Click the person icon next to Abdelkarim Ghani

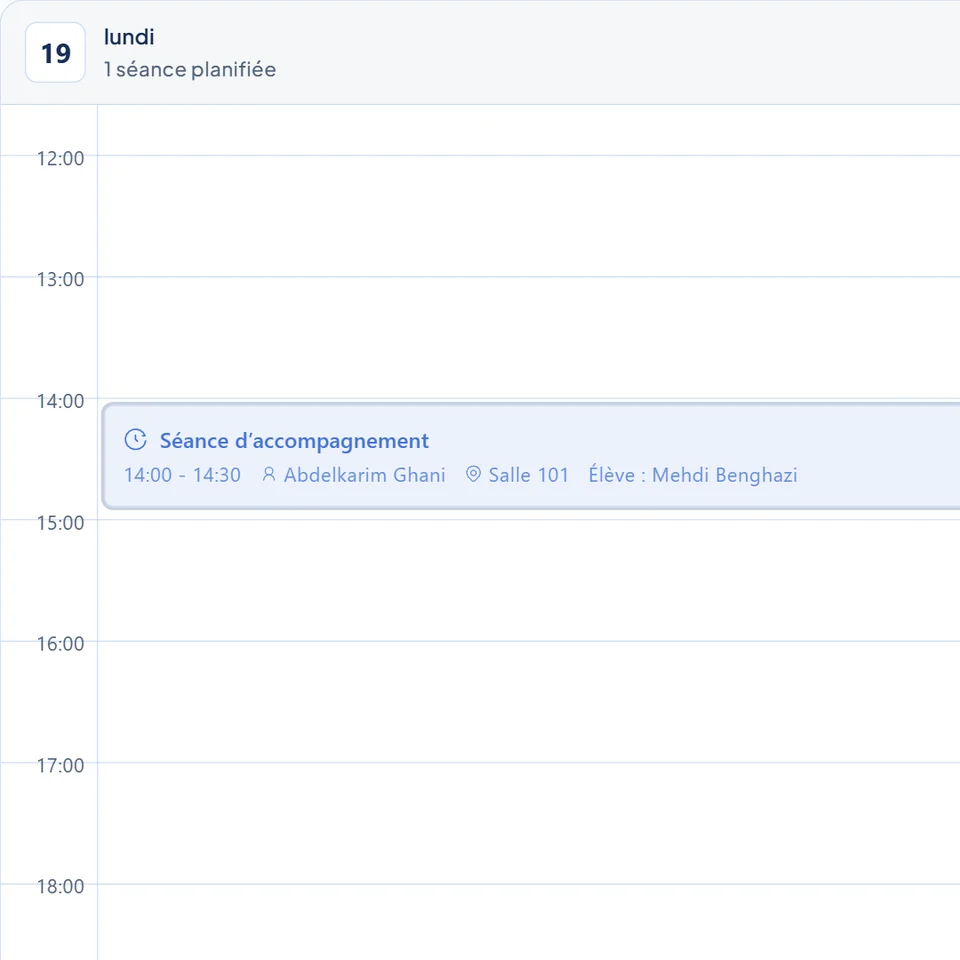click(269, 474)
